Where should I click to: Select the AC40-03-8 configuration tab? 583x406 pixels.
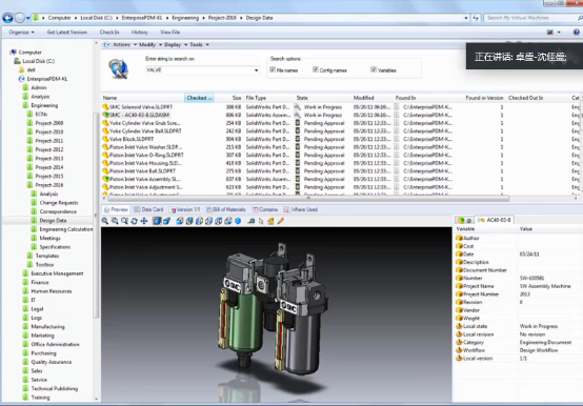(x=495, y=220)
